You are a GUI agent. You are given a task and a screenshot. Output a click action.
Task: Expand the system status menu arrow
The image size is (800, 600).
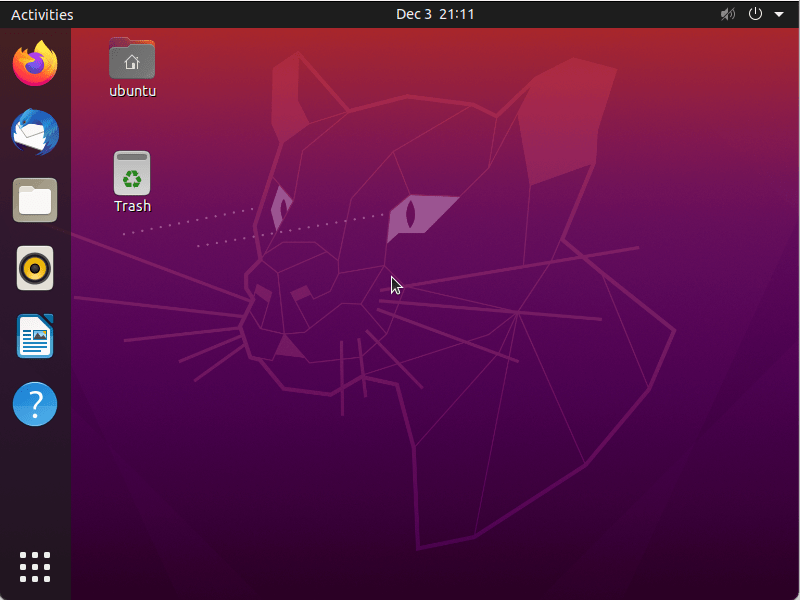click(x=779, y=14)
